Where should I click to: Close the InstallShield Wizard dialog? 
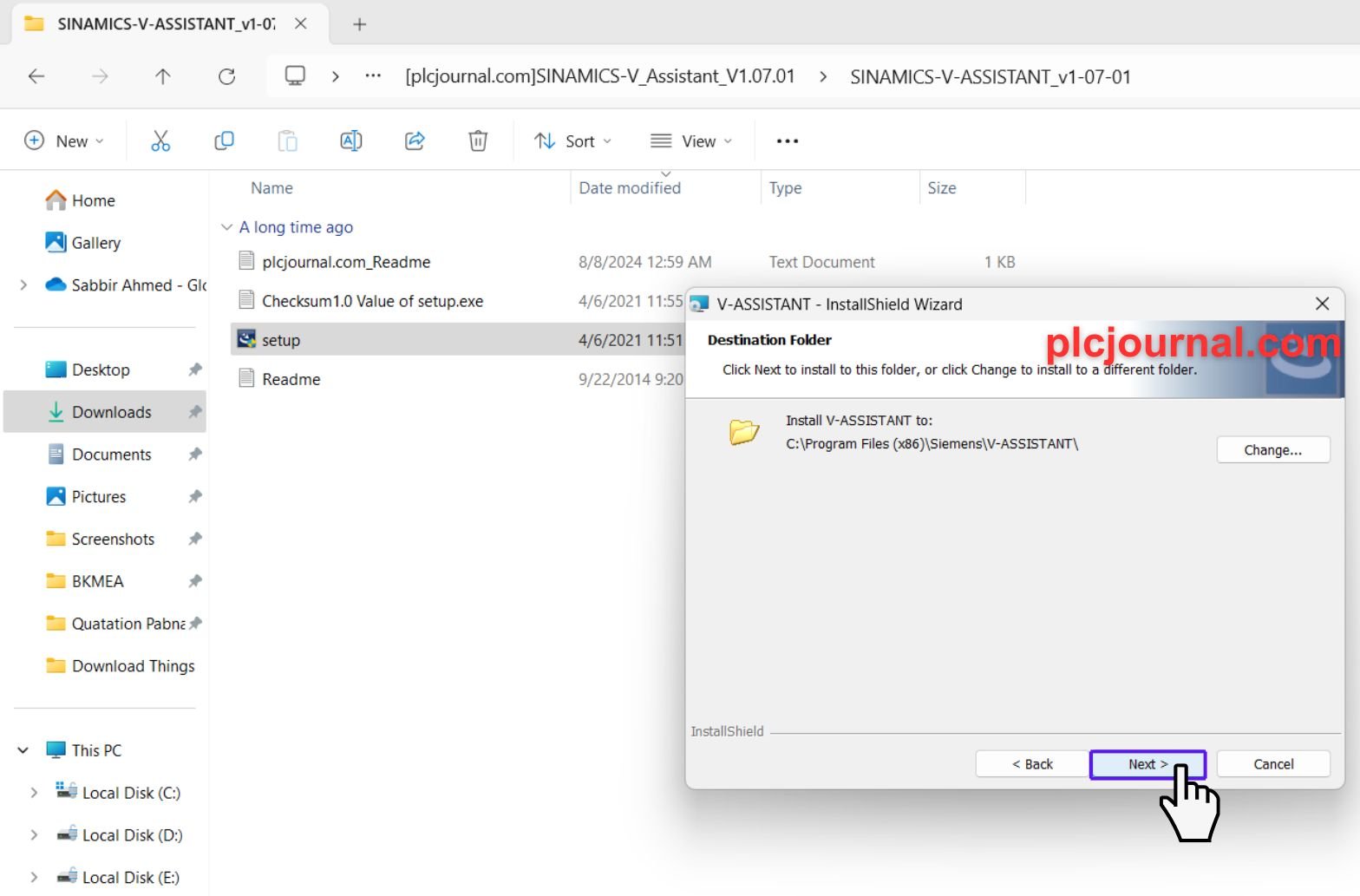(1322, 304)
